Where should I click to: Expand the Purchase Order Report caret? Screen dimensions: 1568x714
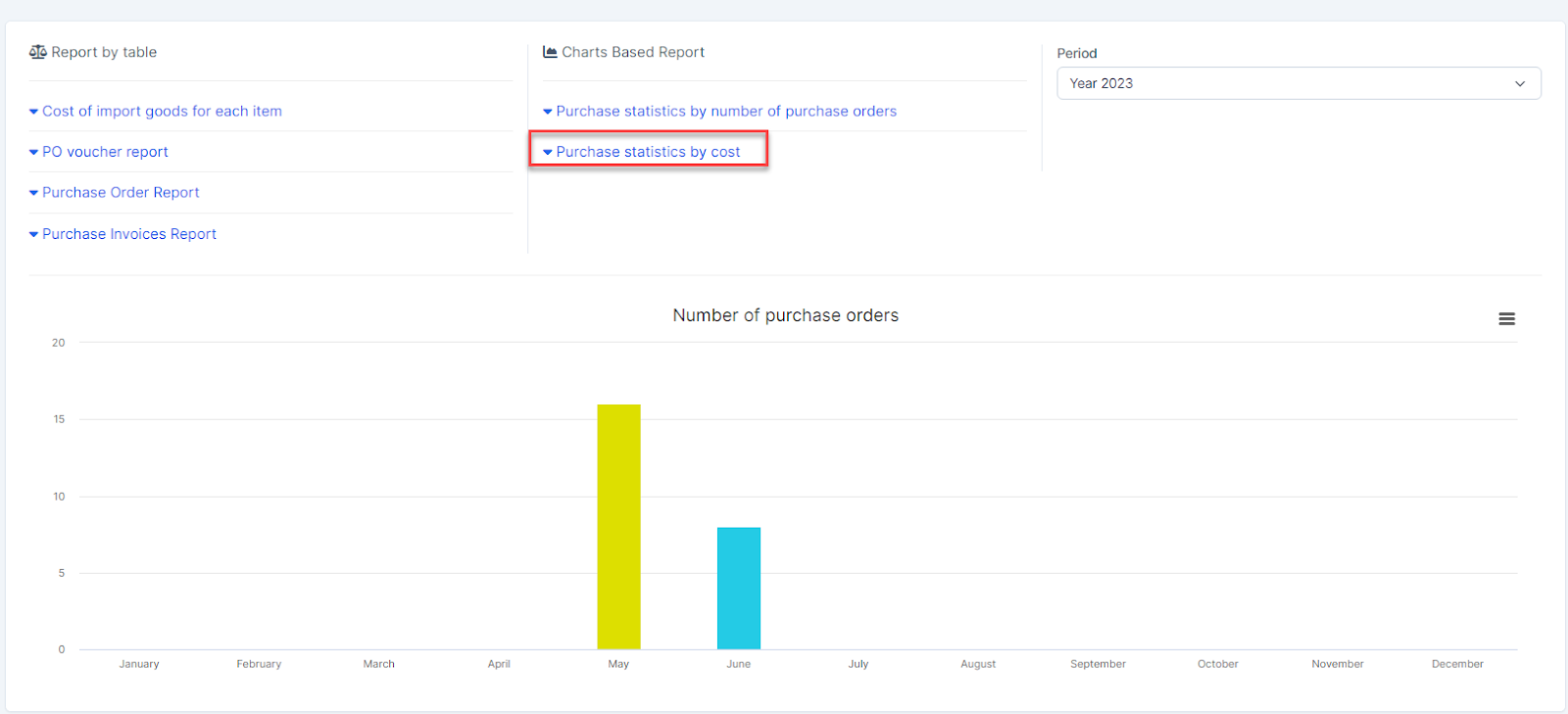[x=34, y=194]
